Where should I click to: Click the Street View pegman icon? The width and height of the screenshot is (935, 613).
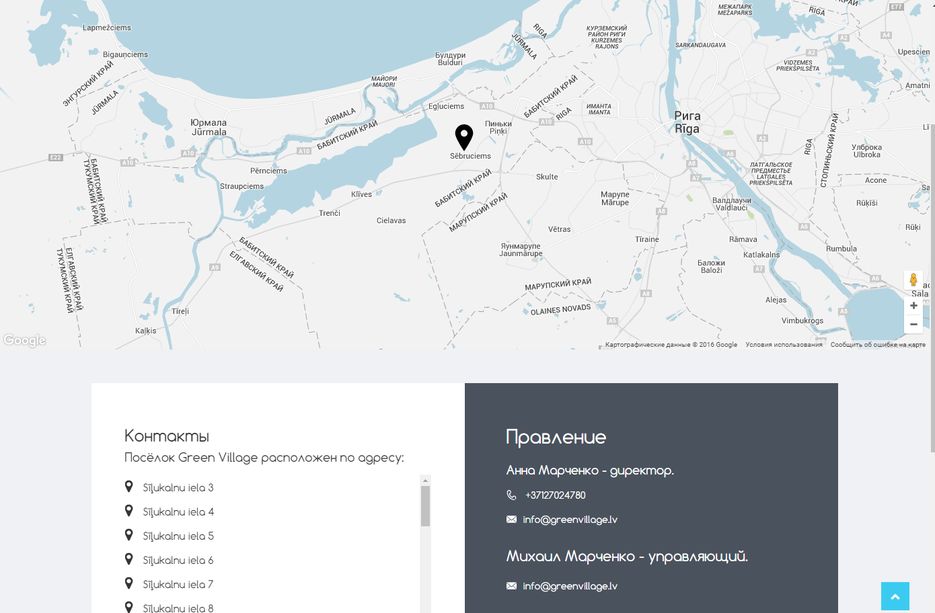(913, 280)
